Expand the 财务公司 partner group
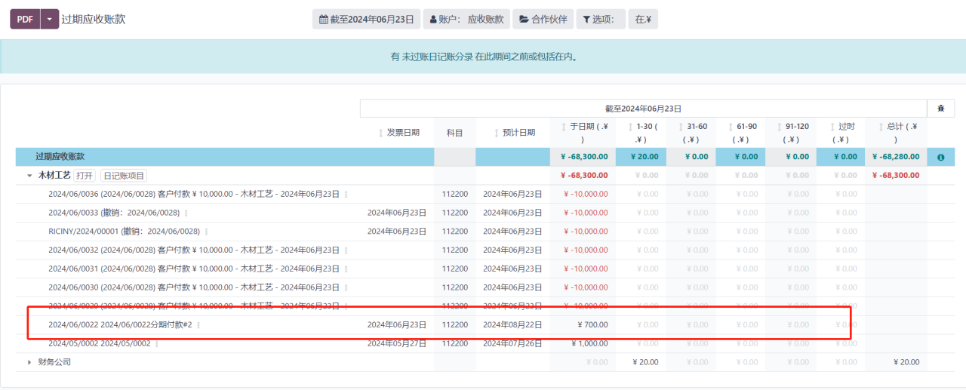966x390 pixels. point(29,362)
